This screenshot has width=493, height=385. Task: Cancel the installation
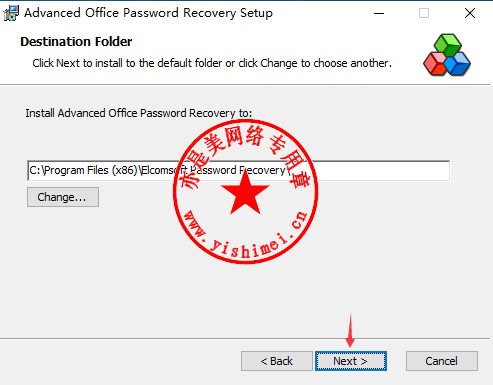(x=442, y=361)
